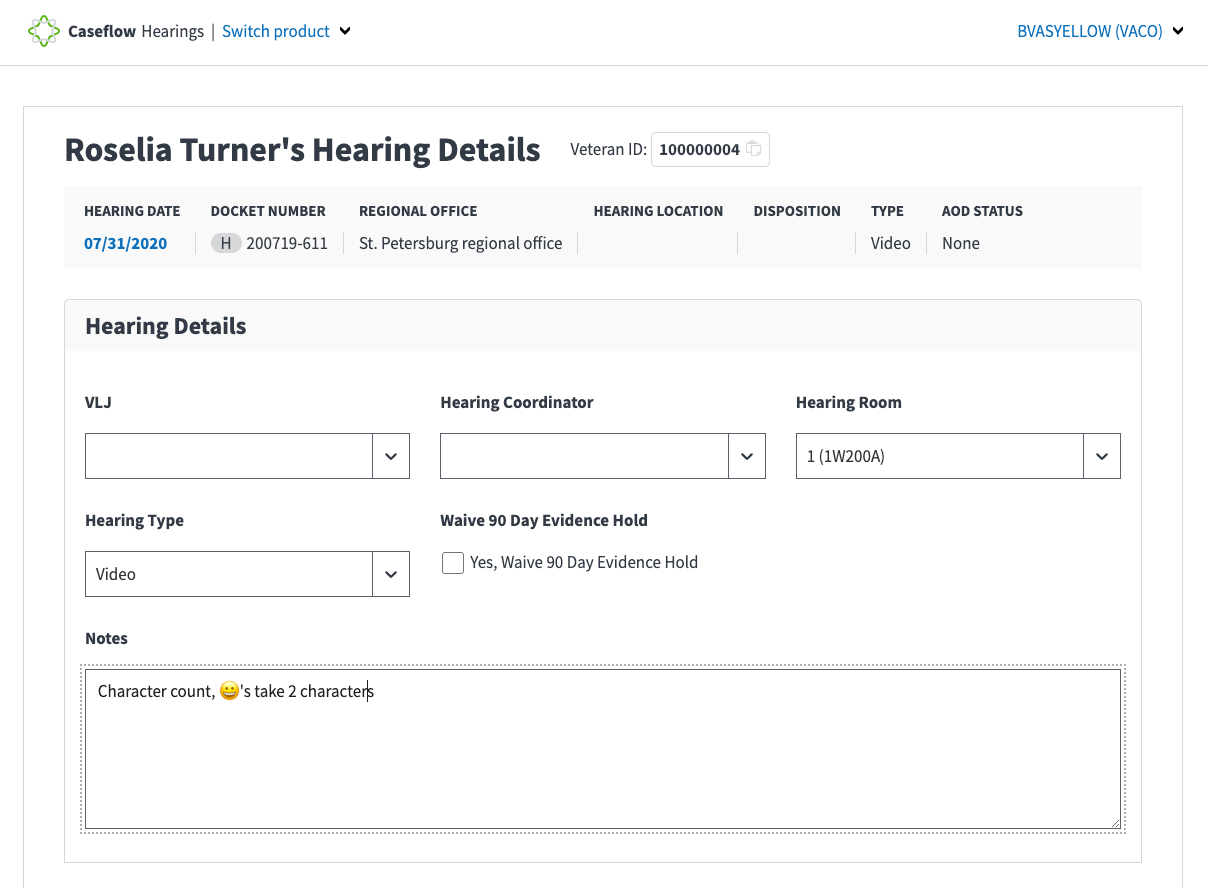Click inside the Notes text area
Screen dimensions: 1208x888
[x=603, y=749]
